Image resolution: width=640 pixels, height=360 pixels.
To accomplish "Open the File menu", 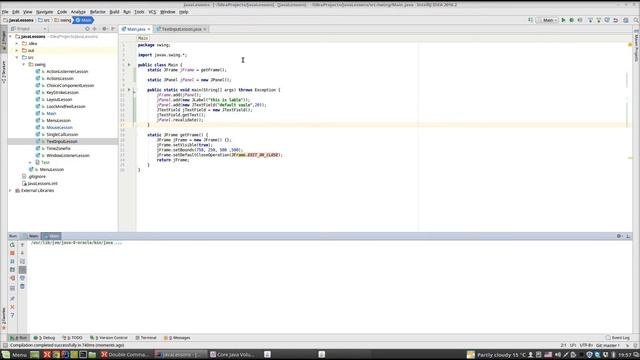I will click(x=5, y=12).
